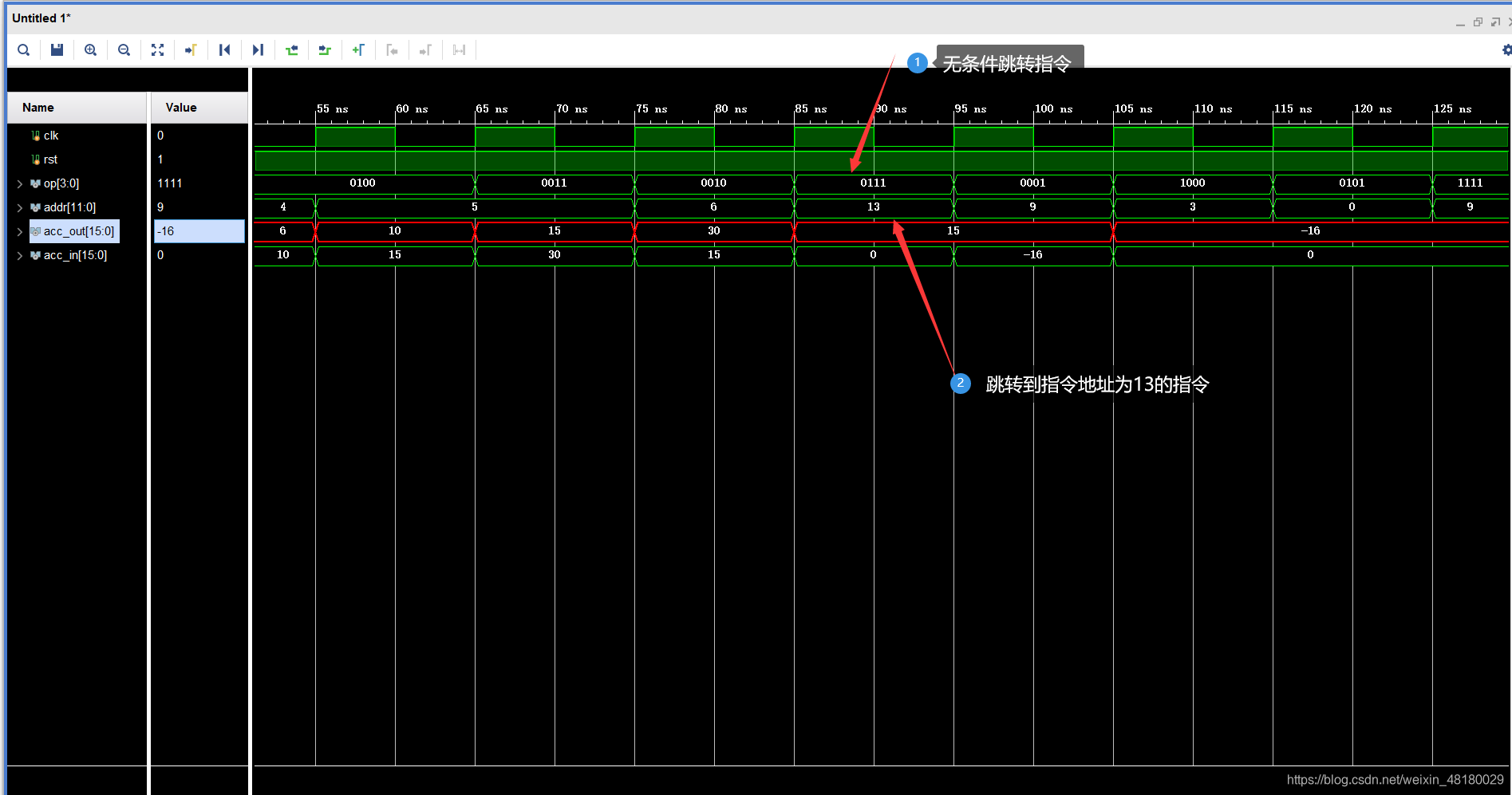Image resolution: width=1512 pixels, height=795 pixels.
Task: Click op waveform segment 0100
Action: pos(363,183)
